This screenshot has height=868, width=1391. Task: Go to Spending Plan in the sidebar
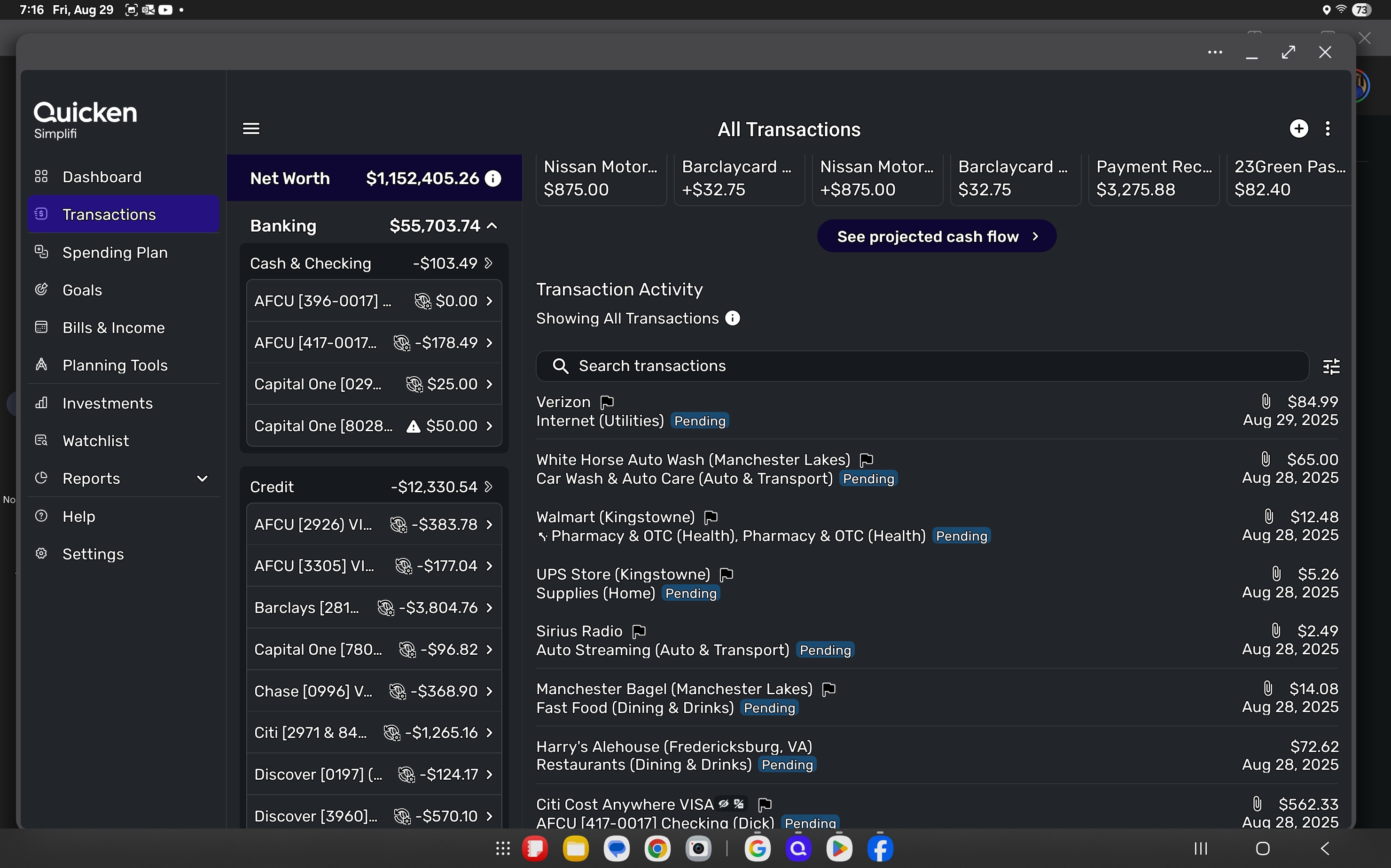(x=115, y=253)
